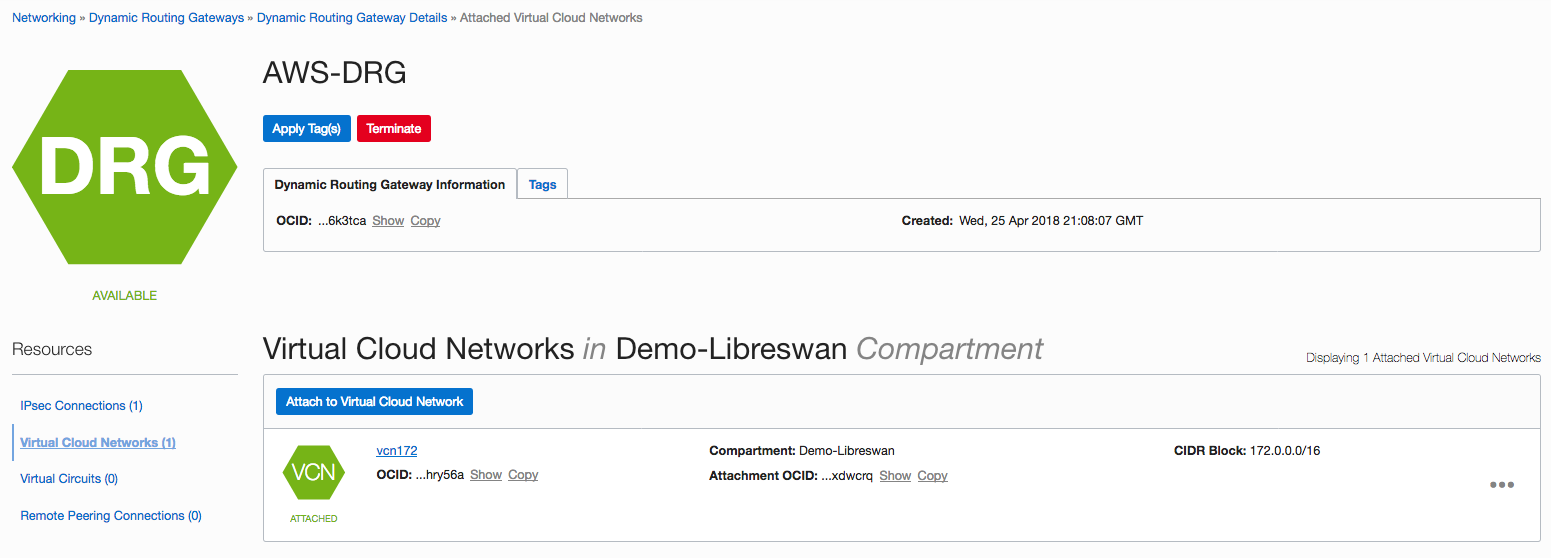The image size is (1551, 558).
Task: Click the AWS-DRG title text
Action: coord(334,73)
